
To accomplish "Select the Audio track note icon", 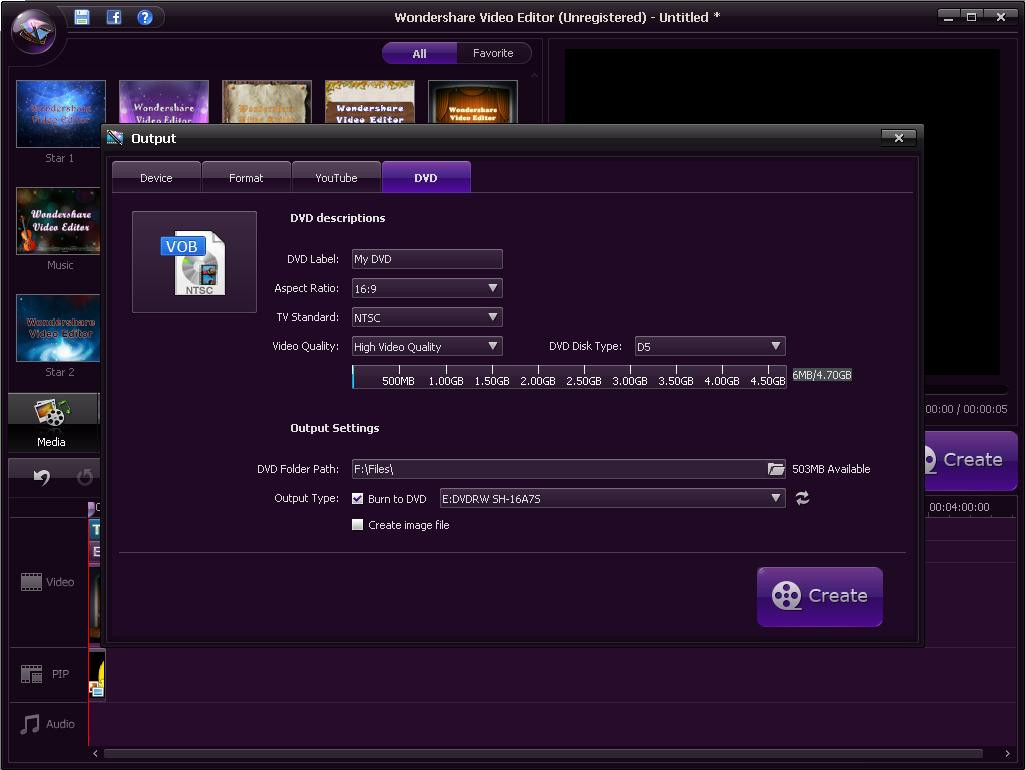I will [x=30, y=724].
